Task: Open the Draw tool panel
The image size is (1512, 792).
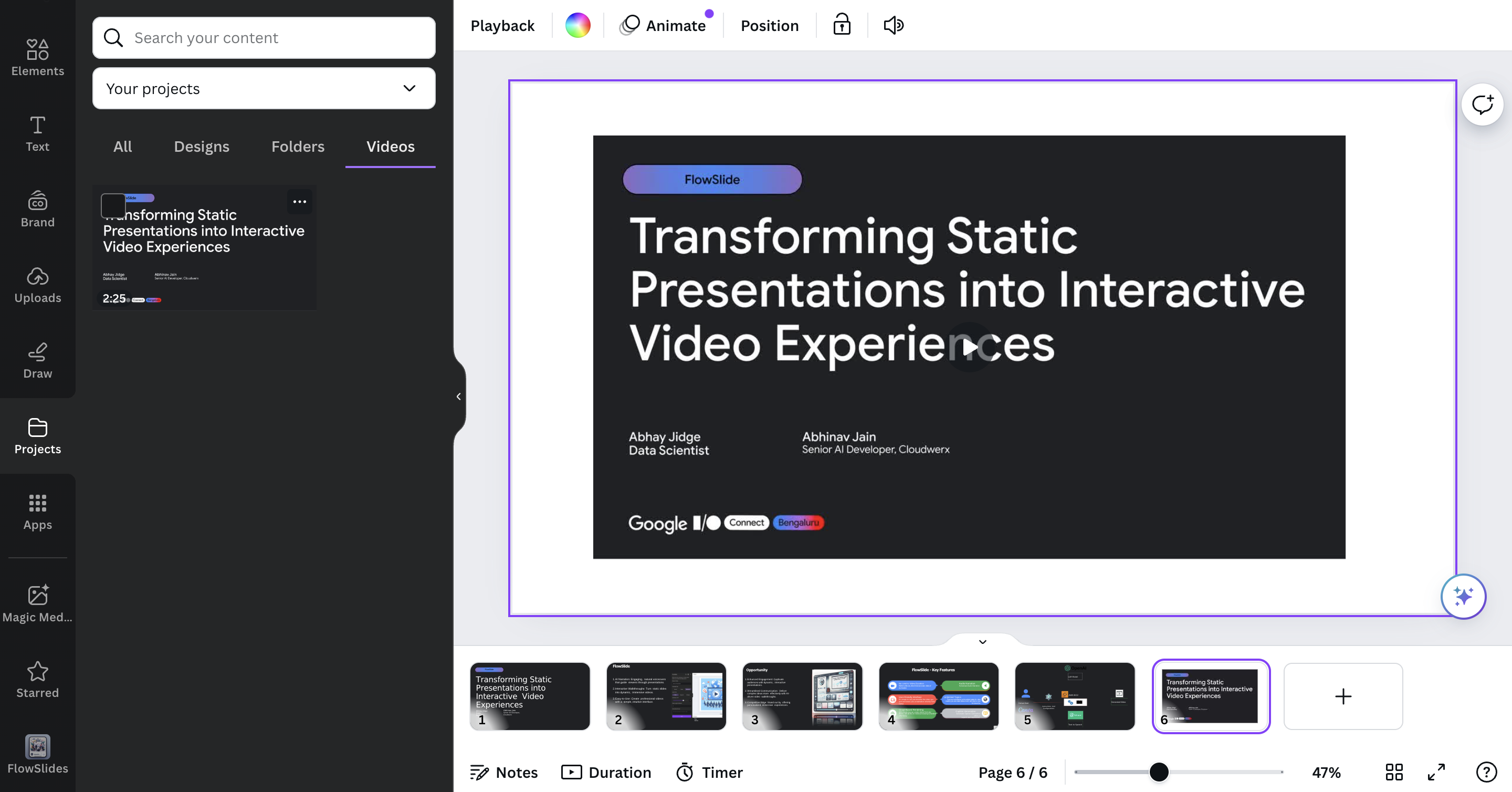Action: (38, 360)
